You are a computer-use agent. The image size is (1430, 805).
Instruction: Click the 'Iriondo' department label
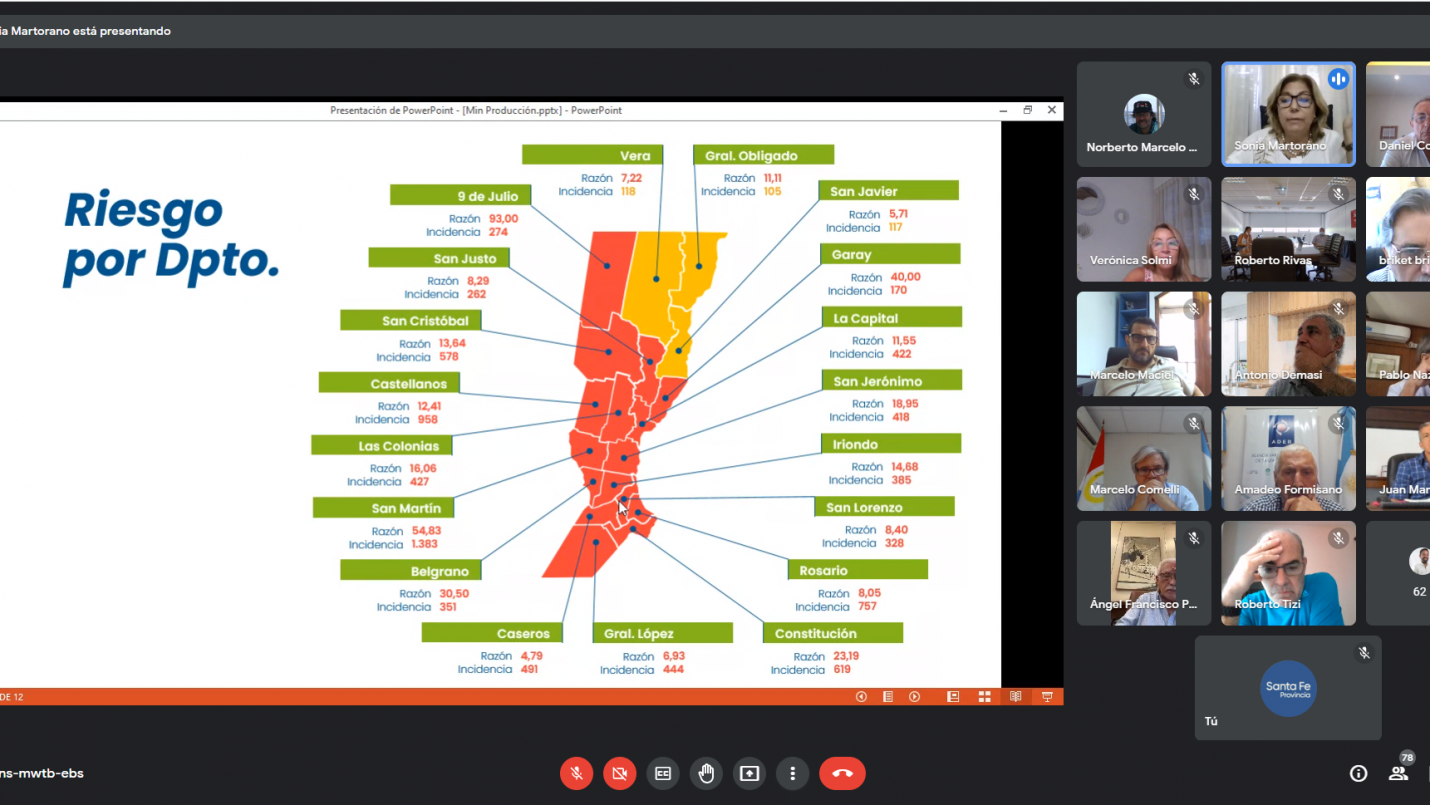tap(890, 443)
